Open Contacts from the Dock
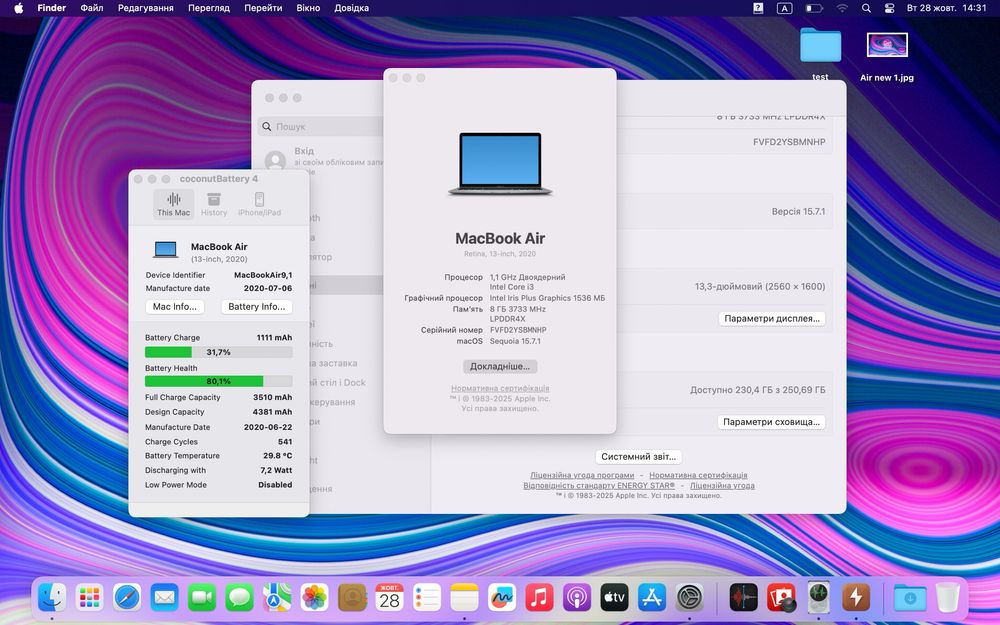1000x625 pixels. click(x=352, y=598)
